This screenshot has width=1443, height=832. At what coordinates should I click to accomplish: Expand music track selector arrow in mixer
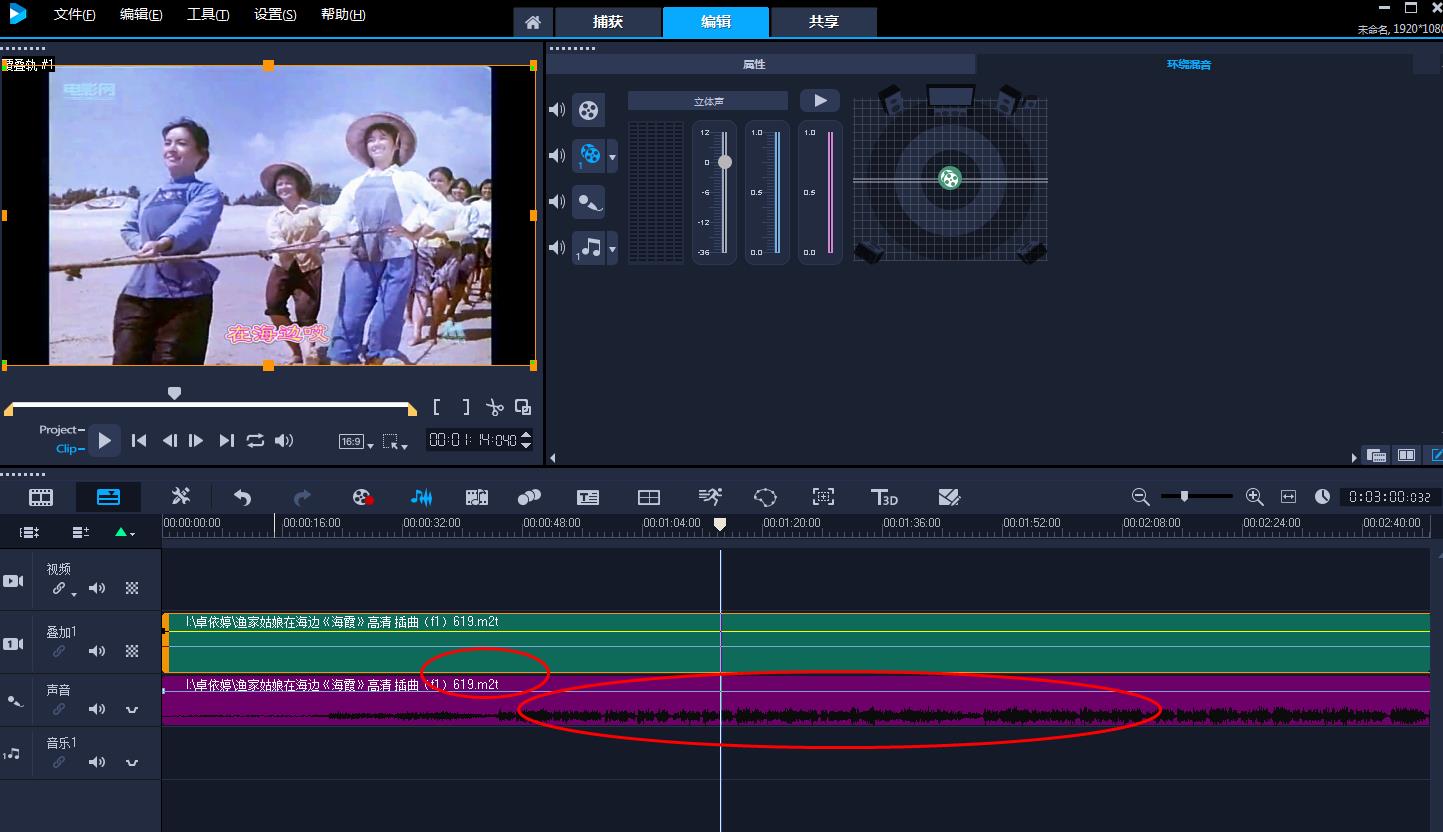pos(612,247)
